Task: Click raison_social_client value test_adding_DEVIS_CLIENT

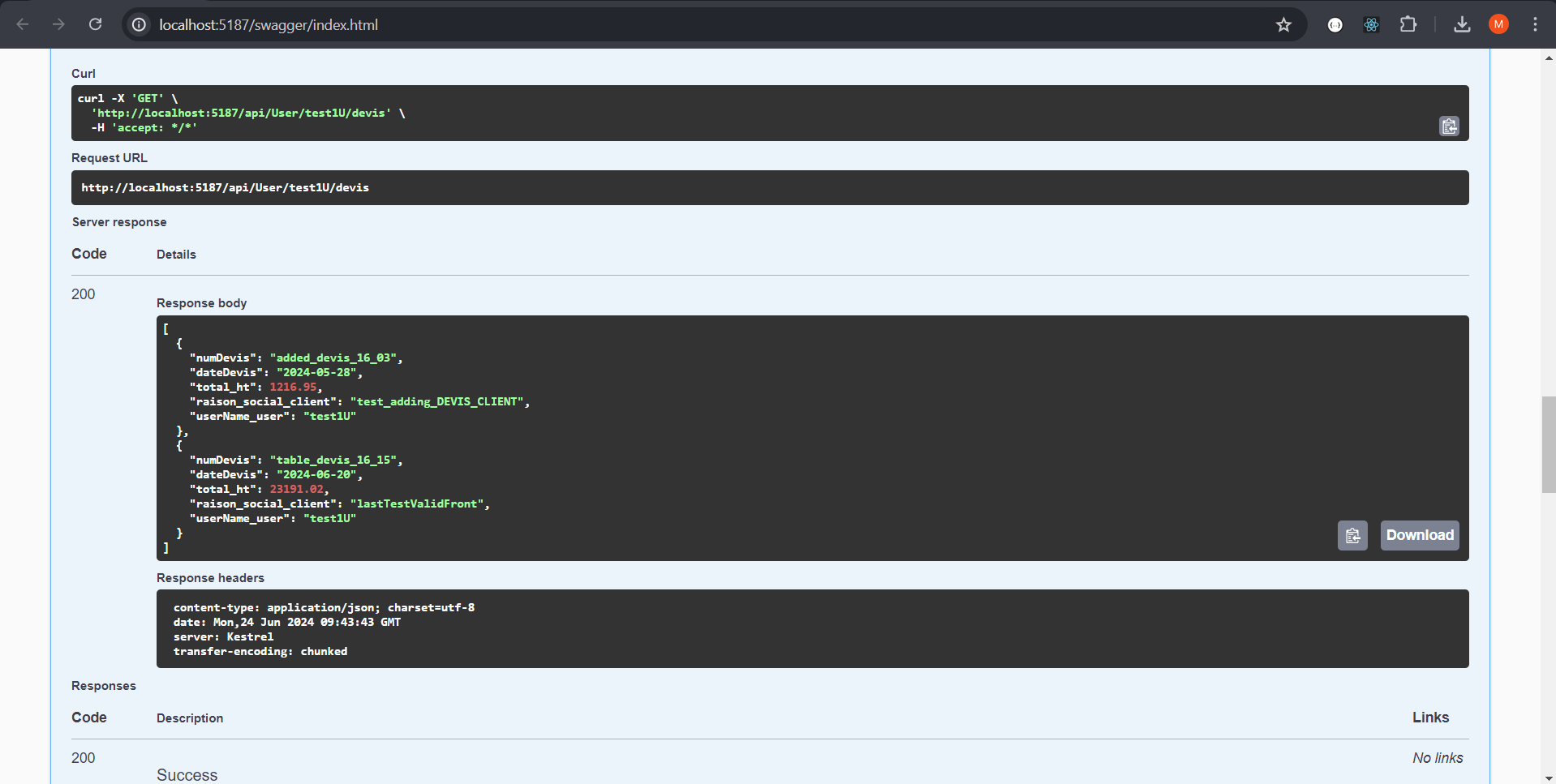Action: (437, 401)
